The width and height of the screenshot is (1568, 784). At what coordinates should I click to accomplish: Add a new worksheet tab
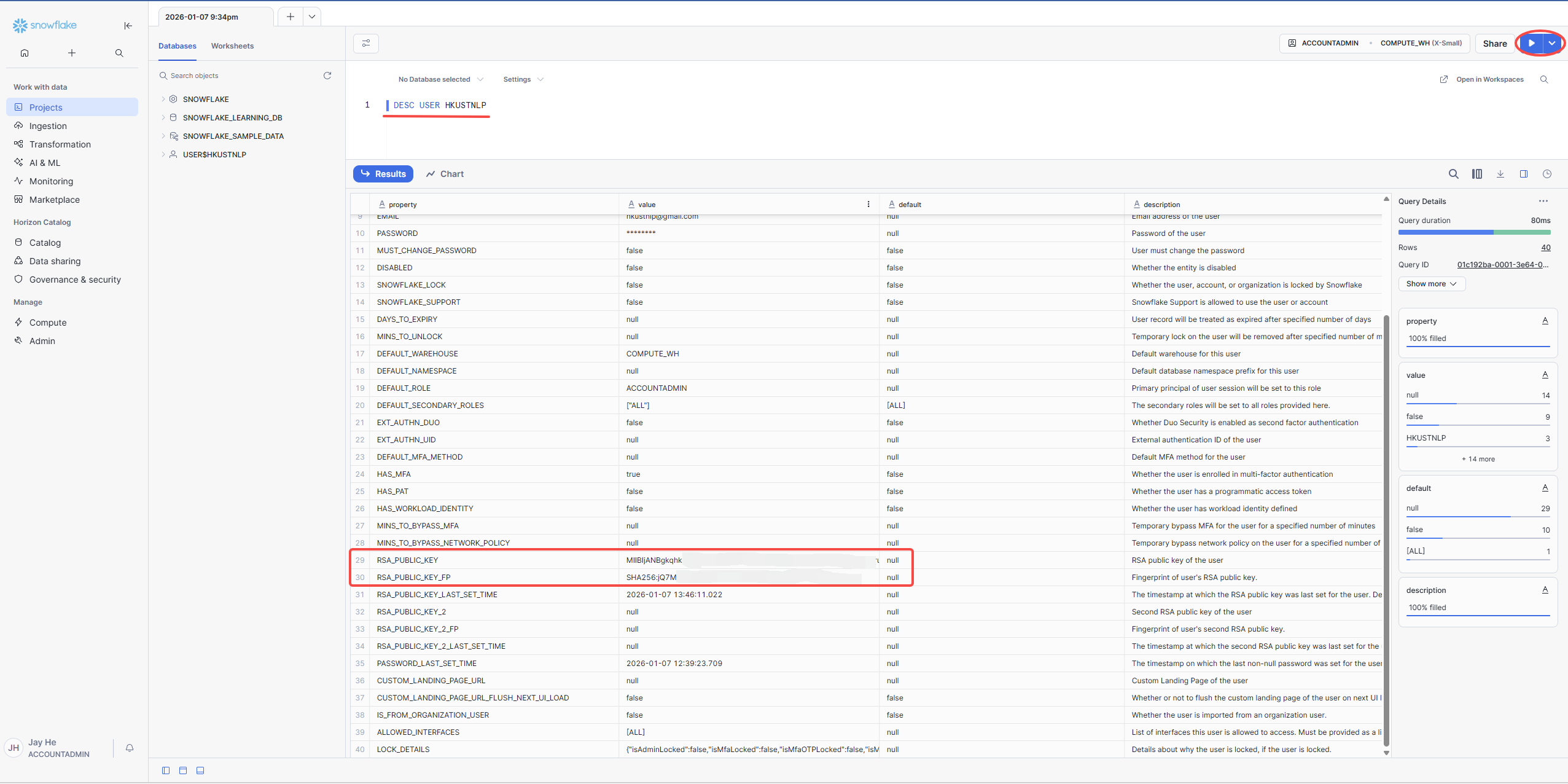[291, 17]
